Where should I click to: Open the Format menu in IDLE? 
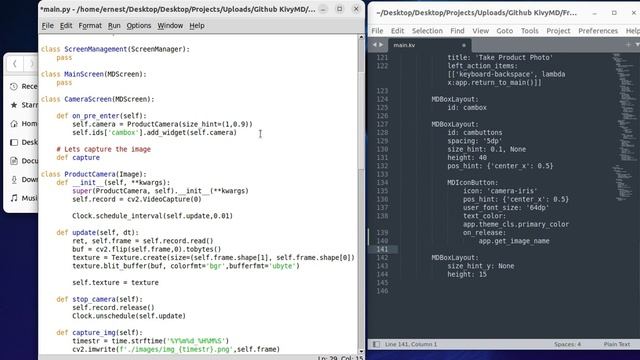90,26
